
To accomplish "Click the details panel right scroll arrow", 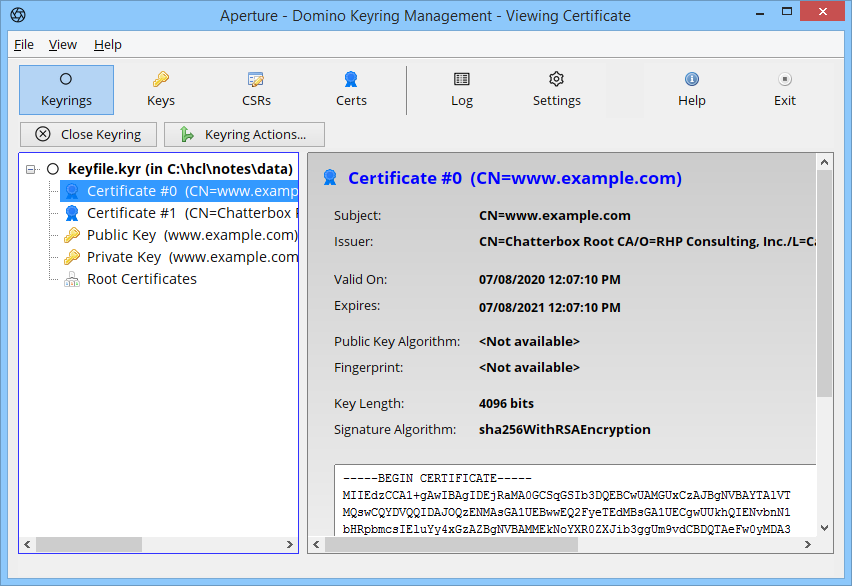I will pos(808,544).
